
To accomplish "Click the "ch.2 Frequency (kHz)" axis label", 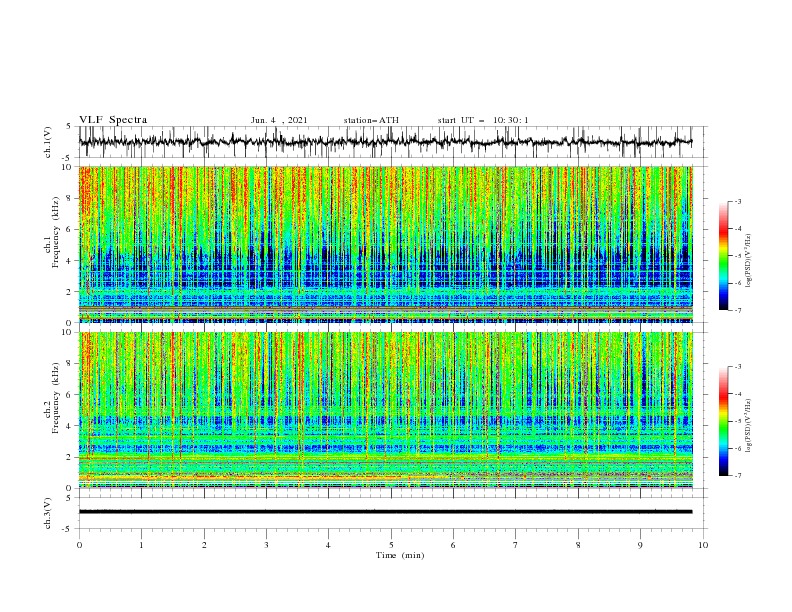I will [53, 397].
